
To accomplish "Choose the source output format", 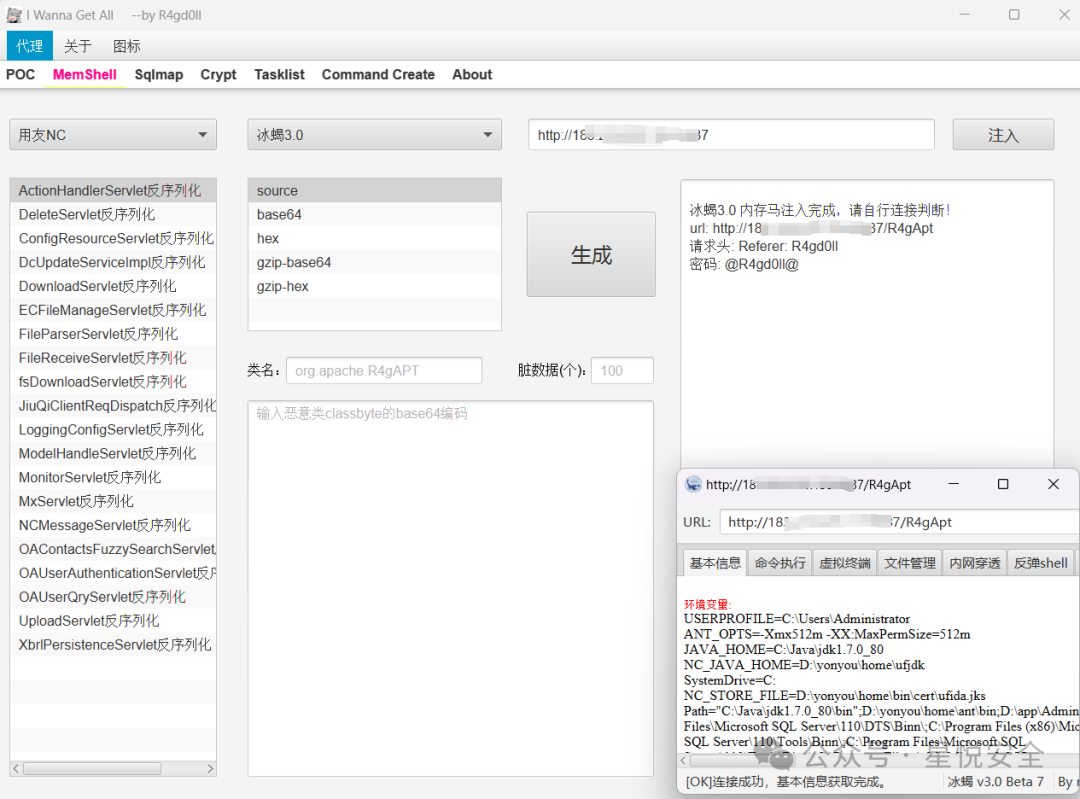I will 375,191.
